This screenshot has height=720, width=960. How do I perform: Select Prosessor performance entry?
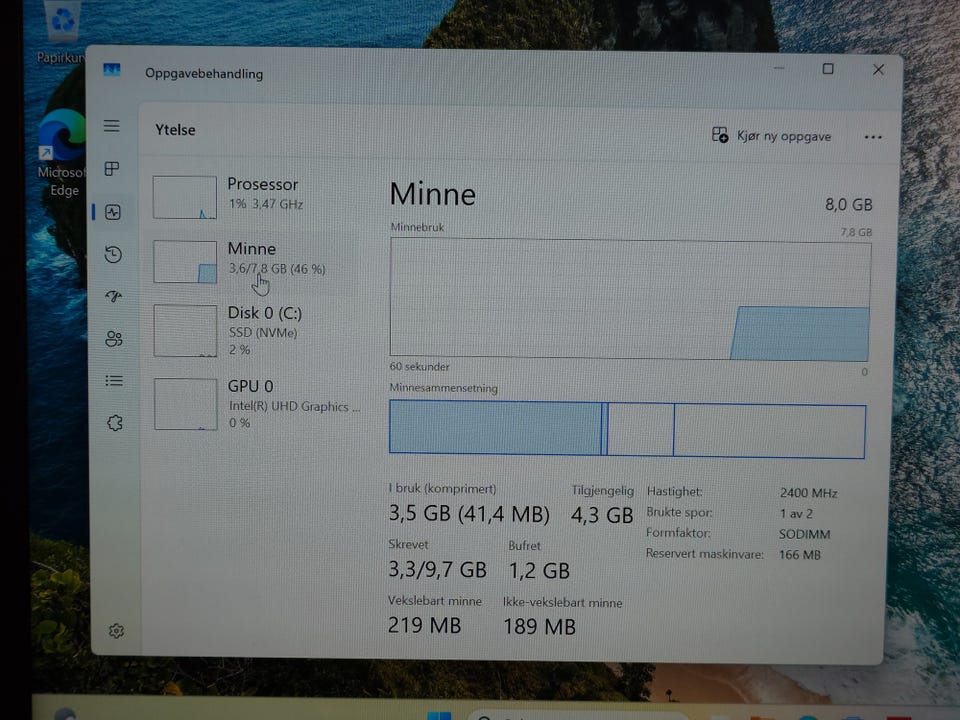(x=256, y=197)
